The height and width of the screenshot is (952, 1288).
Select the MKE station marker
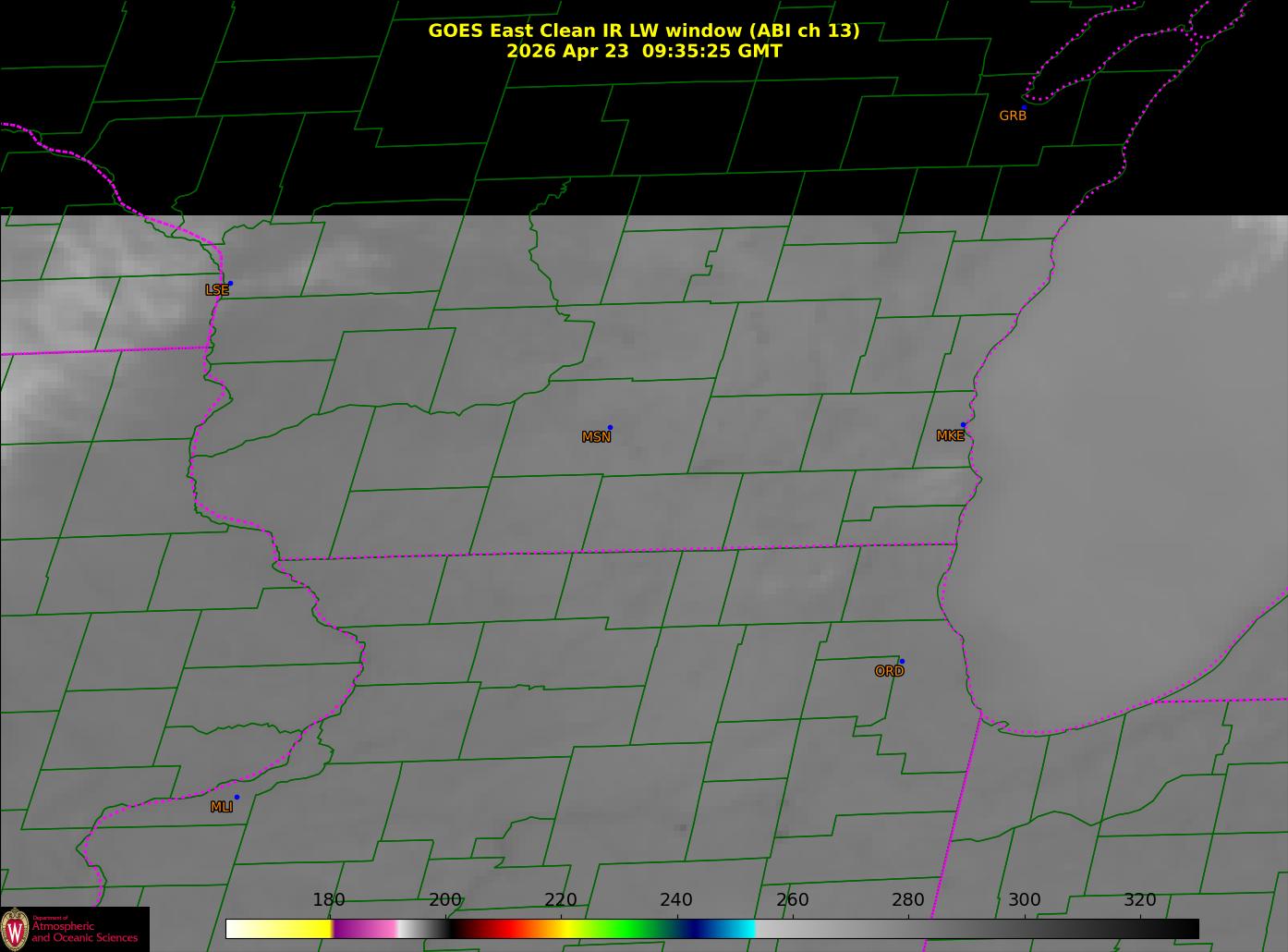pos(963,425)
